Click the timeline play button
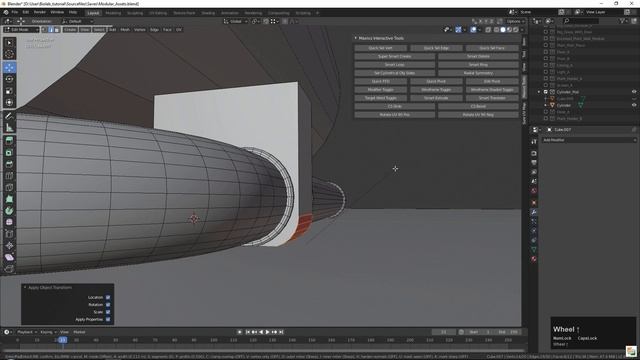640x360 pixels. click(268, 332)
